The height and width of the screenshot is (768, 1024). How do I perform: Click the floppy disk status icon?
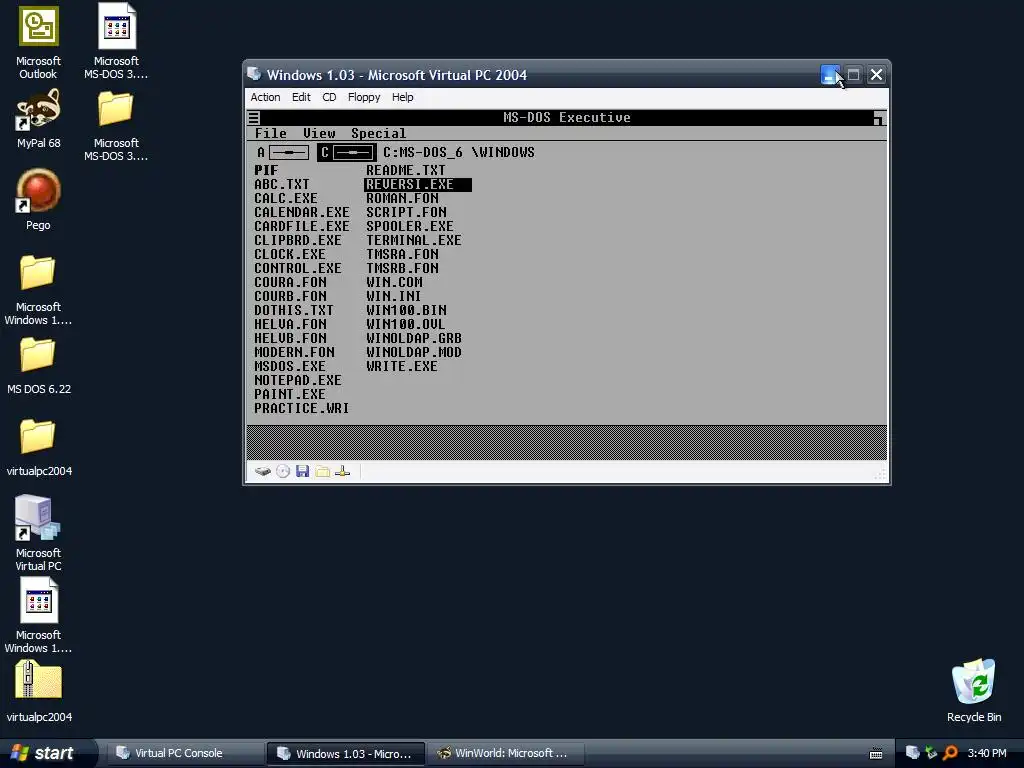click(302, 472)
